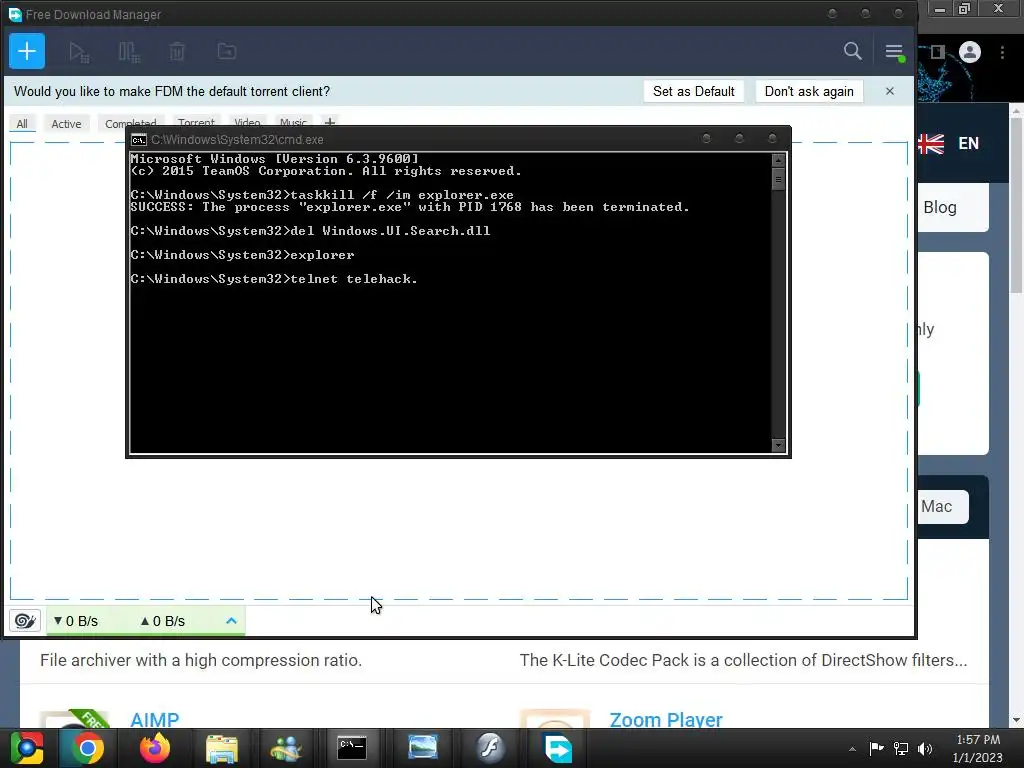The height and width of the screenshot is (768, 1024).
Task: Open the search magnifier in FDM
Action: click(x=852, y=51)
